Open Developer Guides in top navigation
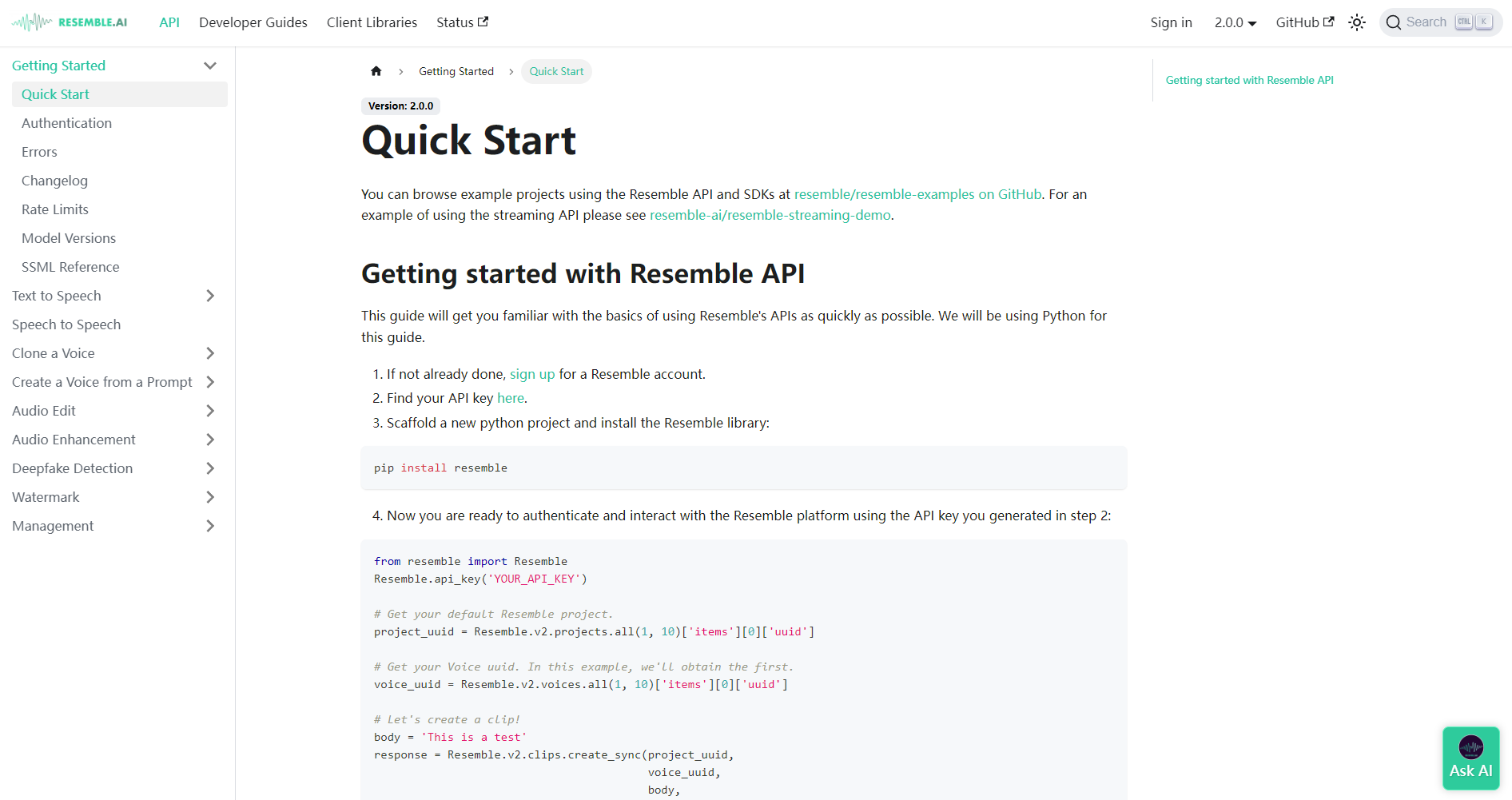Image resolution: width=1512 pixels, height=800 pixels. pos(253,22)
